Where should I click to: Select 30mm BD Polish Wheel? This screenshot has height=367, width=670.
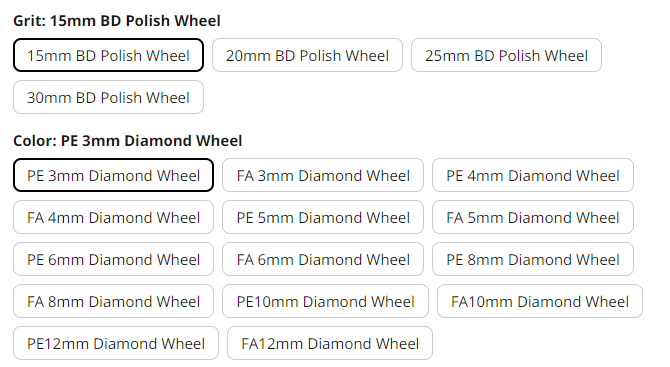[x=108, y=97]
